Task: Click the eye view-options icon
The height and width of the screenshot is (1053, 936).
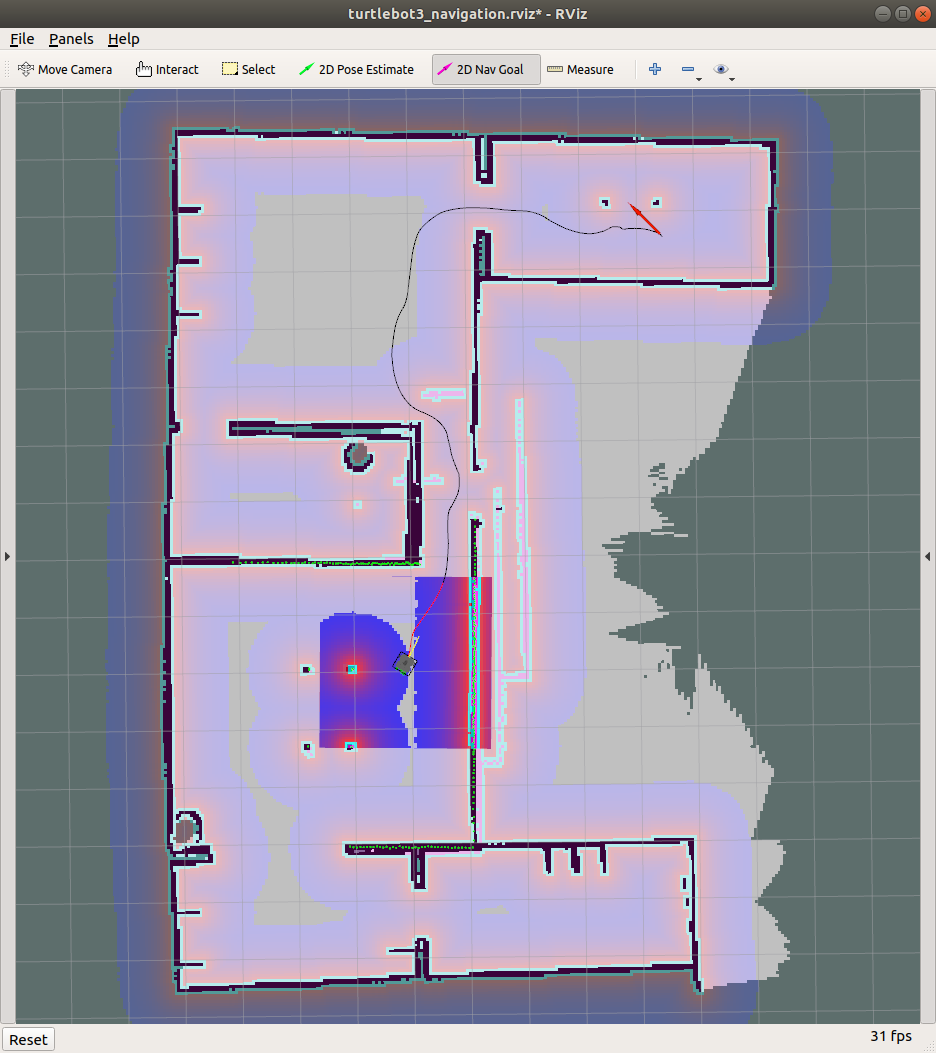Action: [x=720, y=69]
